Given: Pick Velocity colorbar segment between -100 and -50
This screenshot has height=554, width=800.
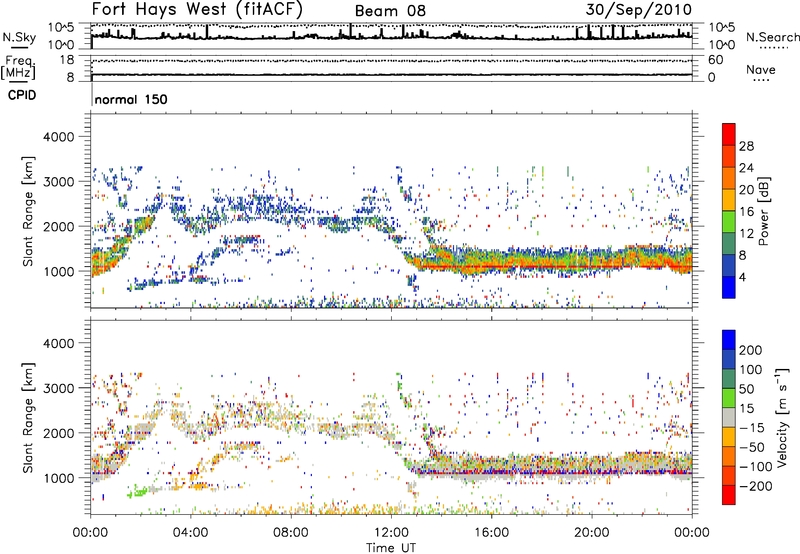Looking at the screenshot, I should point(729,457).
